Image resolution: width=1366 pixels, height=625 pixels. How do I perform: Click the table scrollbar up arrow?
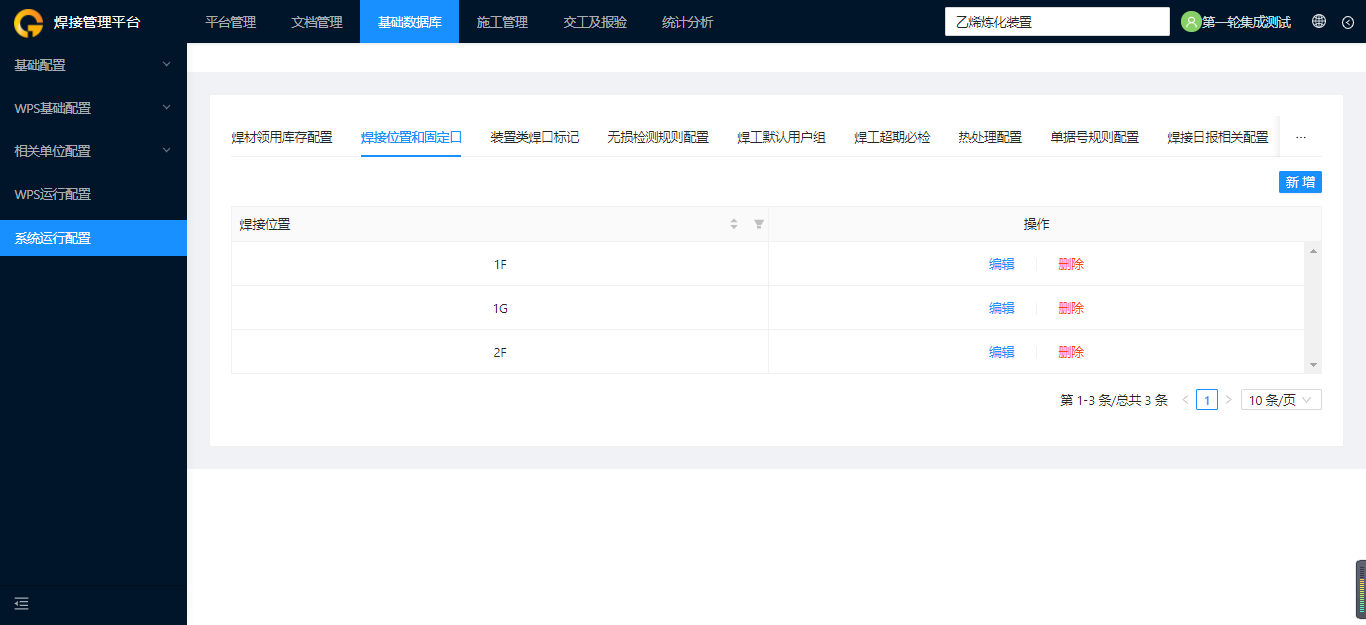1313,250
